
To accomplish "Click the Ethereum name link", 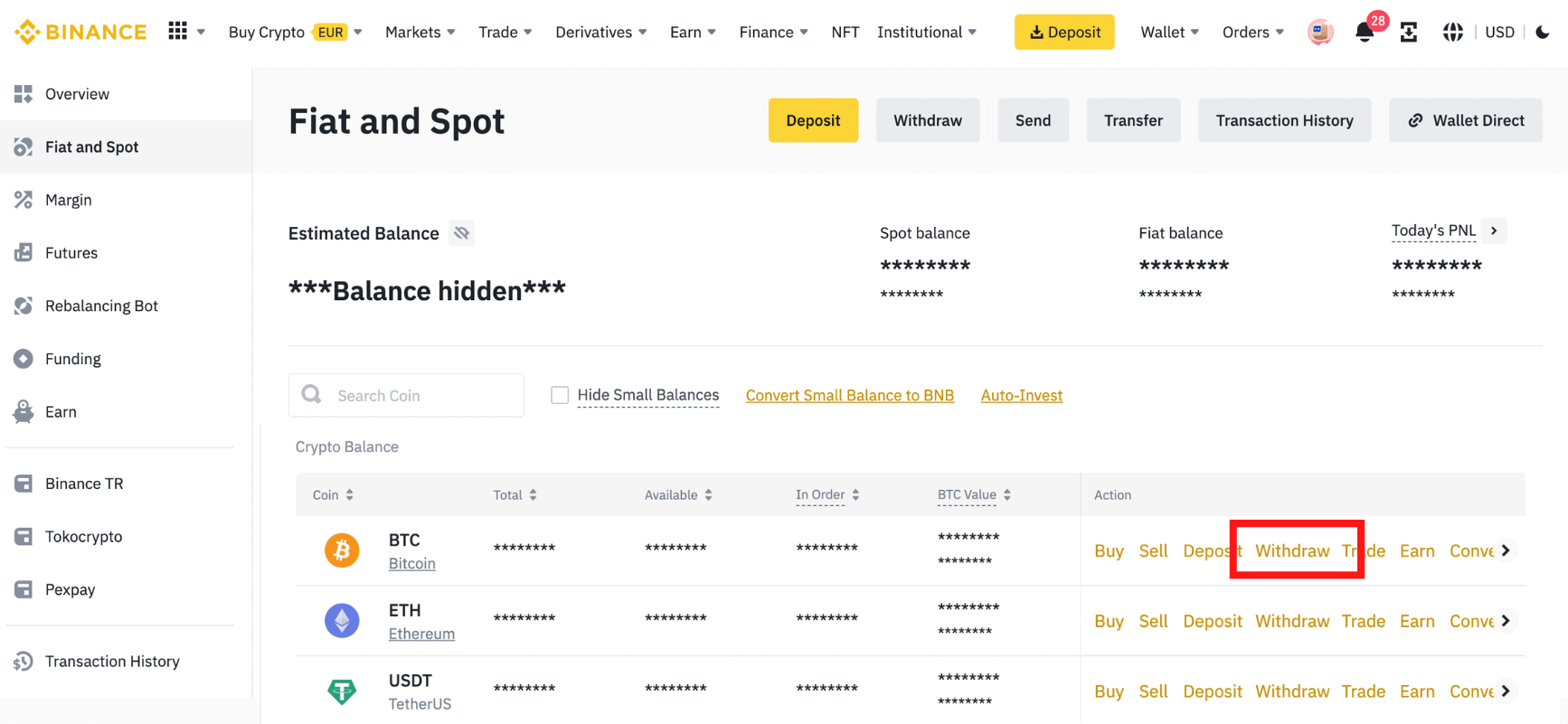I will click(421, 634).
